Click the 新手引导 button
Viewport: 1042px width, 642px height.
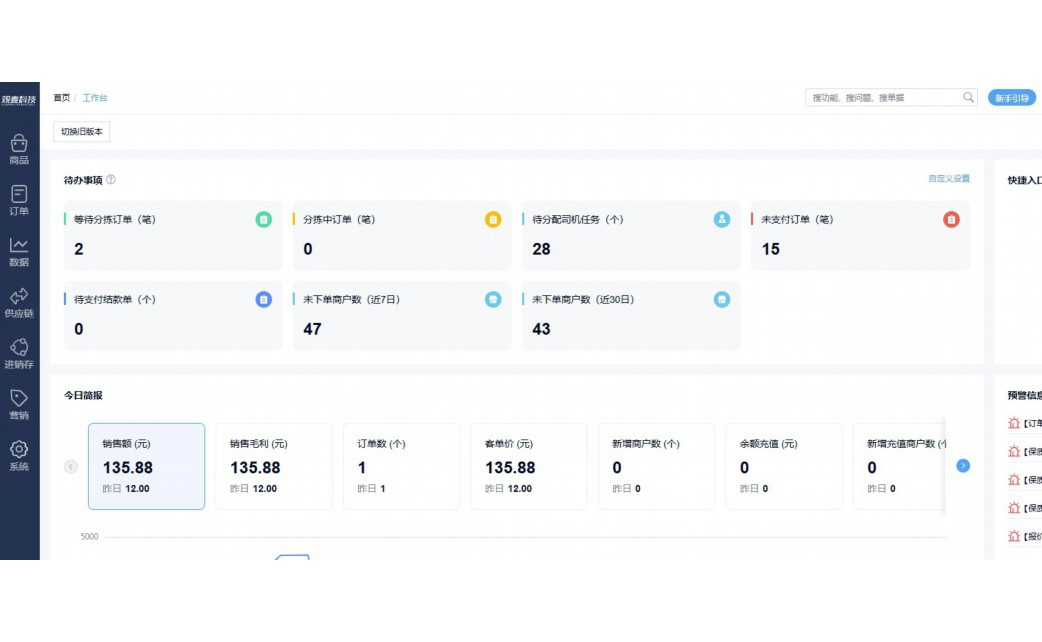click(x=1012, y=98)
